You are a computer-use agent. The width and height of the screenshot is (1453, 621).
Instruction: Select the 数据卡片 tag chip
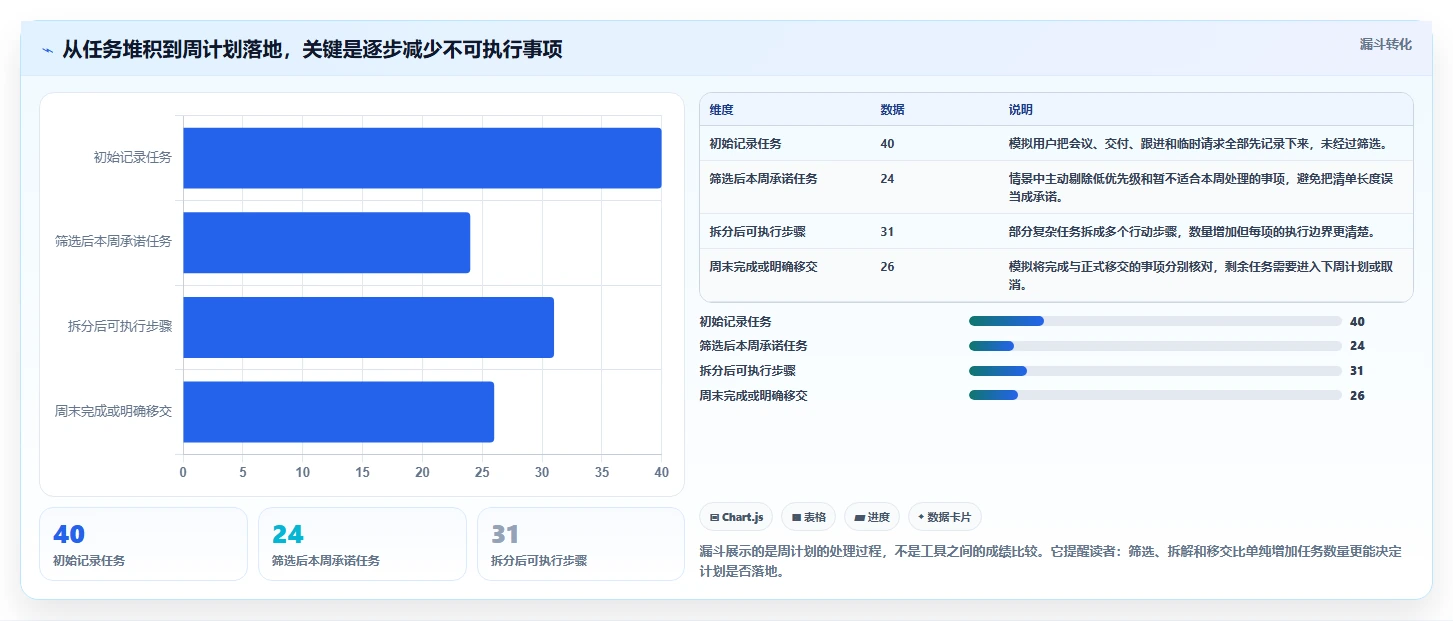(945, 517)
